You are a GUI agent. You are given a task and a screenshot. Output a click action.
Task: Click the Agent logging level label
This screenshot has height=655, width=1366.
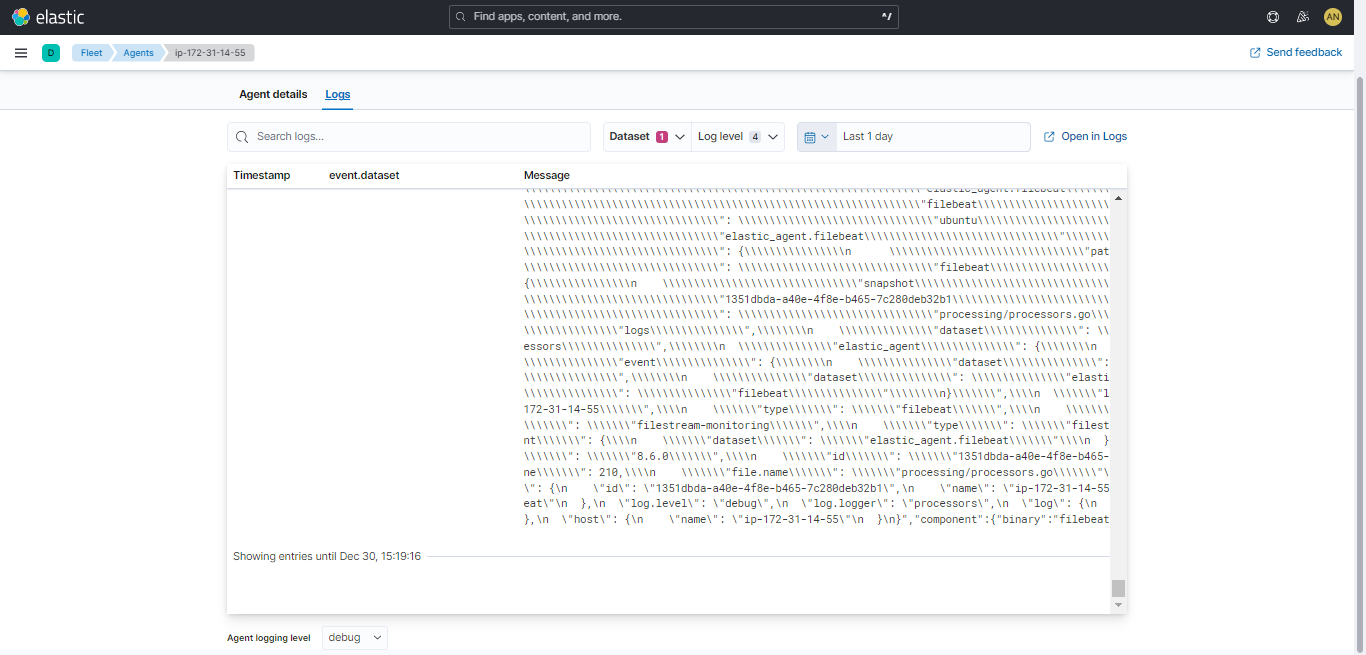pos(269,638)
